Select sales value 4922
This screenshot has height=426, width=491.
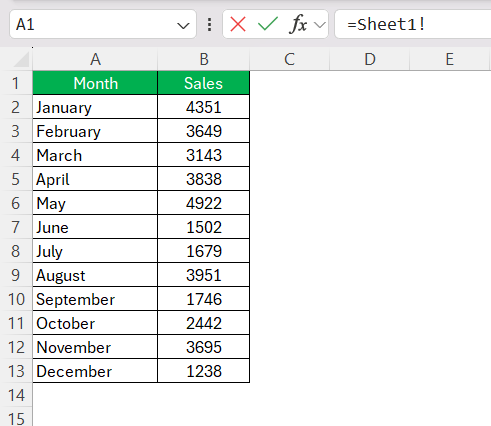(204, 203)
